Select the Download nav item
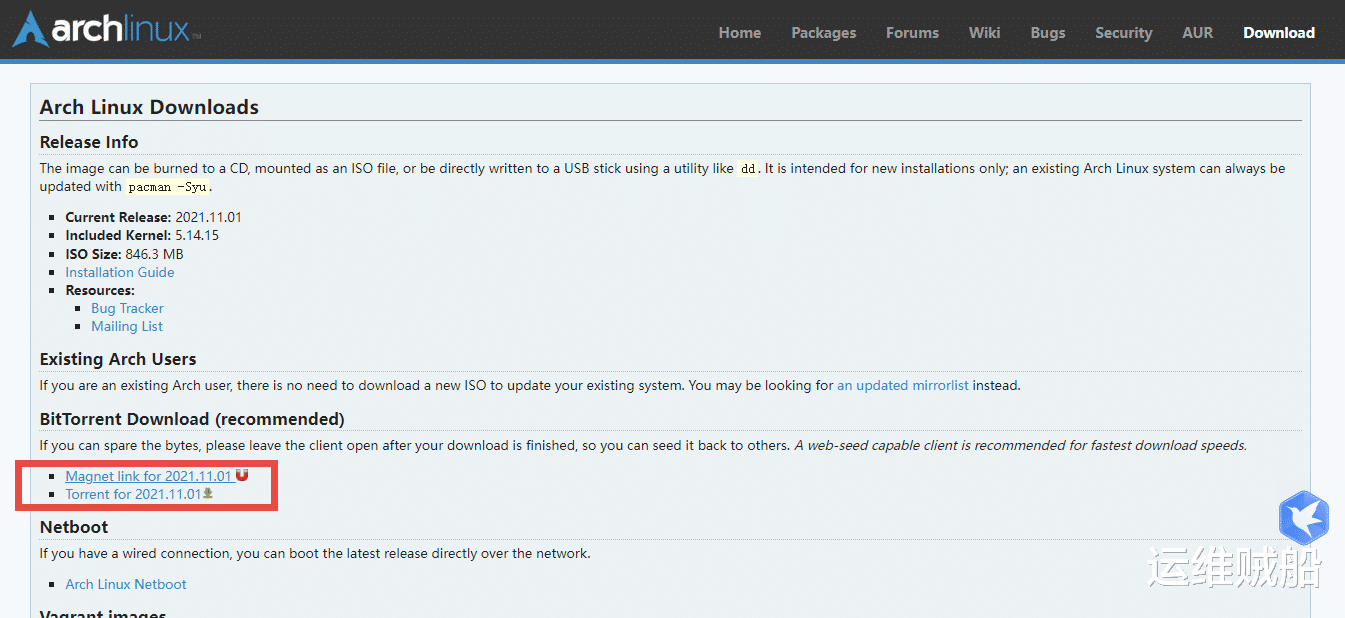This screenshot has width=1345, height=618. 1279,33
